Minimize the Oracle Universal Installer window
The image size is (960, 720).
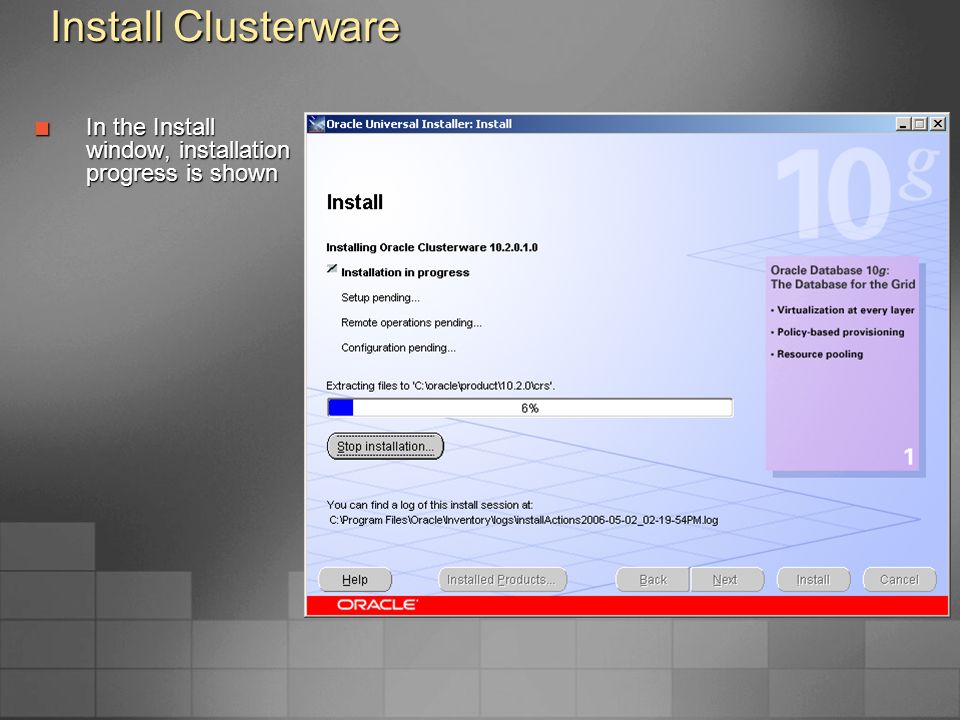(902, 124)
